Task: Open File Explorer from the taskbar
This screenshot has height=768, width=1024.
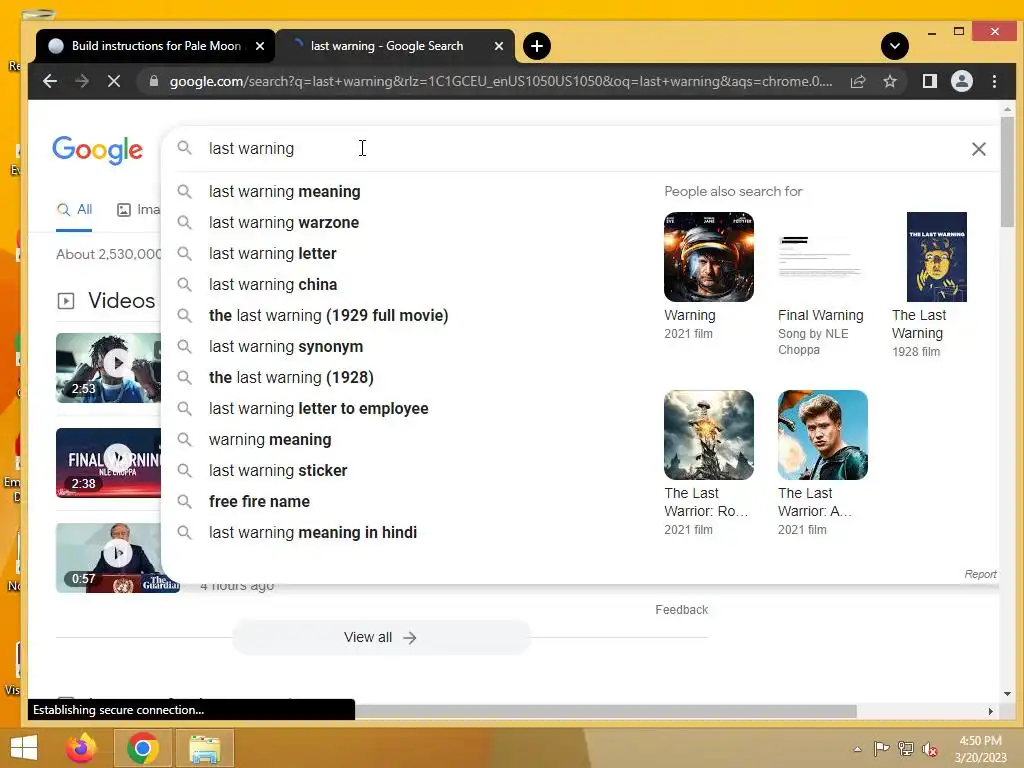Action: pos(204,748)
